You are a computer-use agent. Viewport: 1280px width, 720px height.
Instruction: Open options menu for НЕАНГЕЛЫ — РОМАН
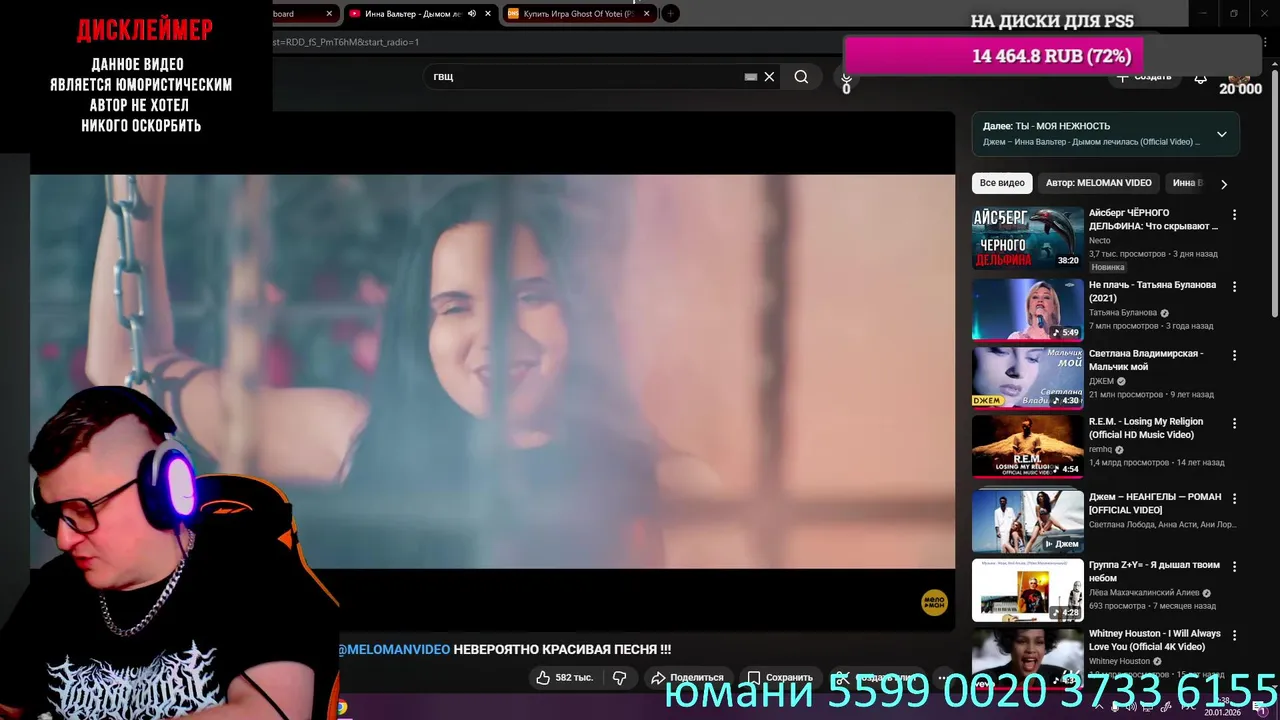coord(1234,498)
